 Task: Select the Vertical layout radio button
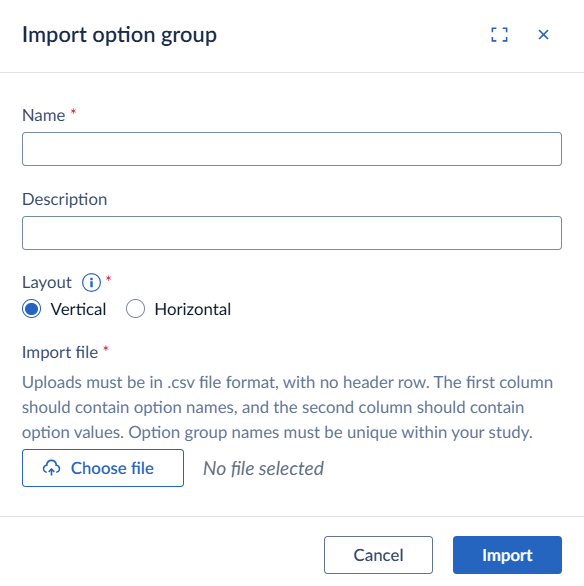point(31,309)
